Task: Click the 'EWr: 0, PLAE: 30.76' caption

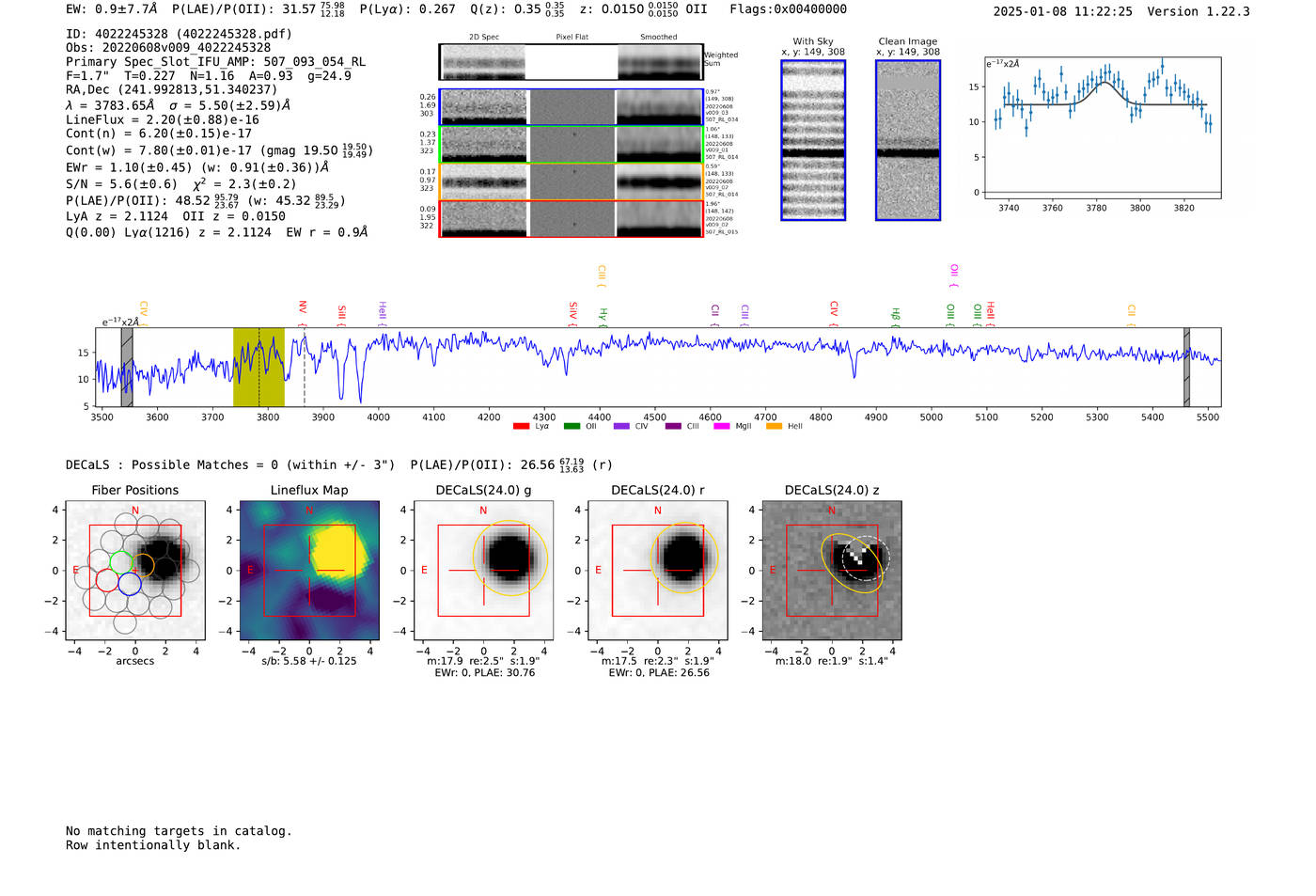Action: tap(485, 673)
